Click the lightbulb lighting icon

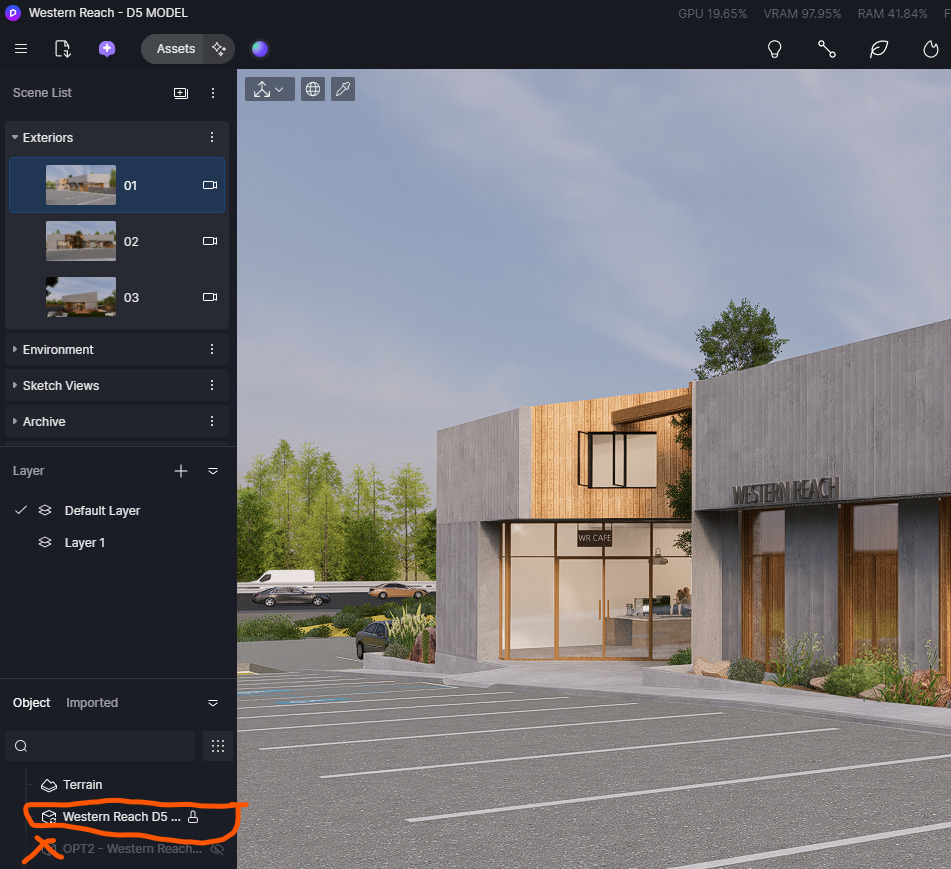774,49
